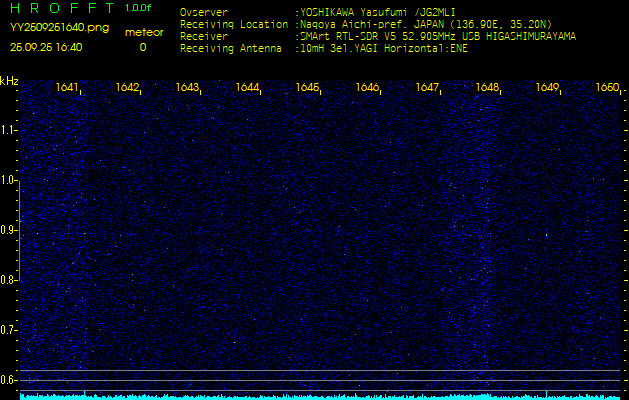Click the meteor label
629x400 pixels.
tap(144, 33)
